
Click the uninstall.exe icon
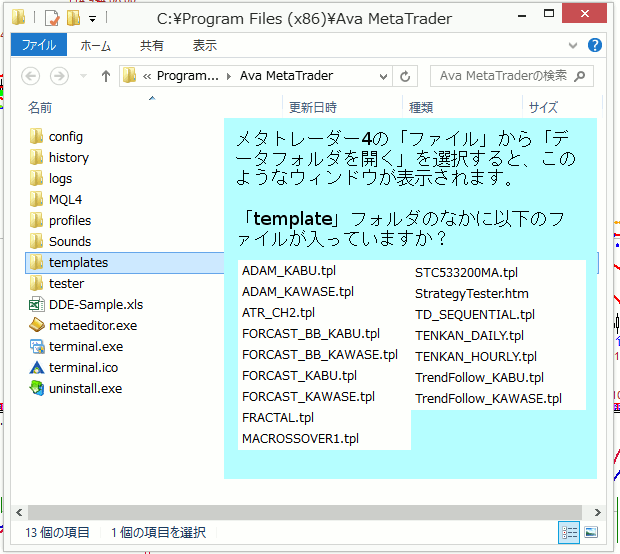(37, 388)
